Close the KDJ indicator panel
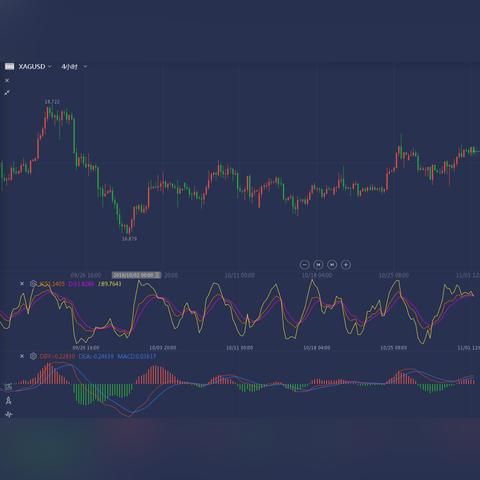 point(22,284)
